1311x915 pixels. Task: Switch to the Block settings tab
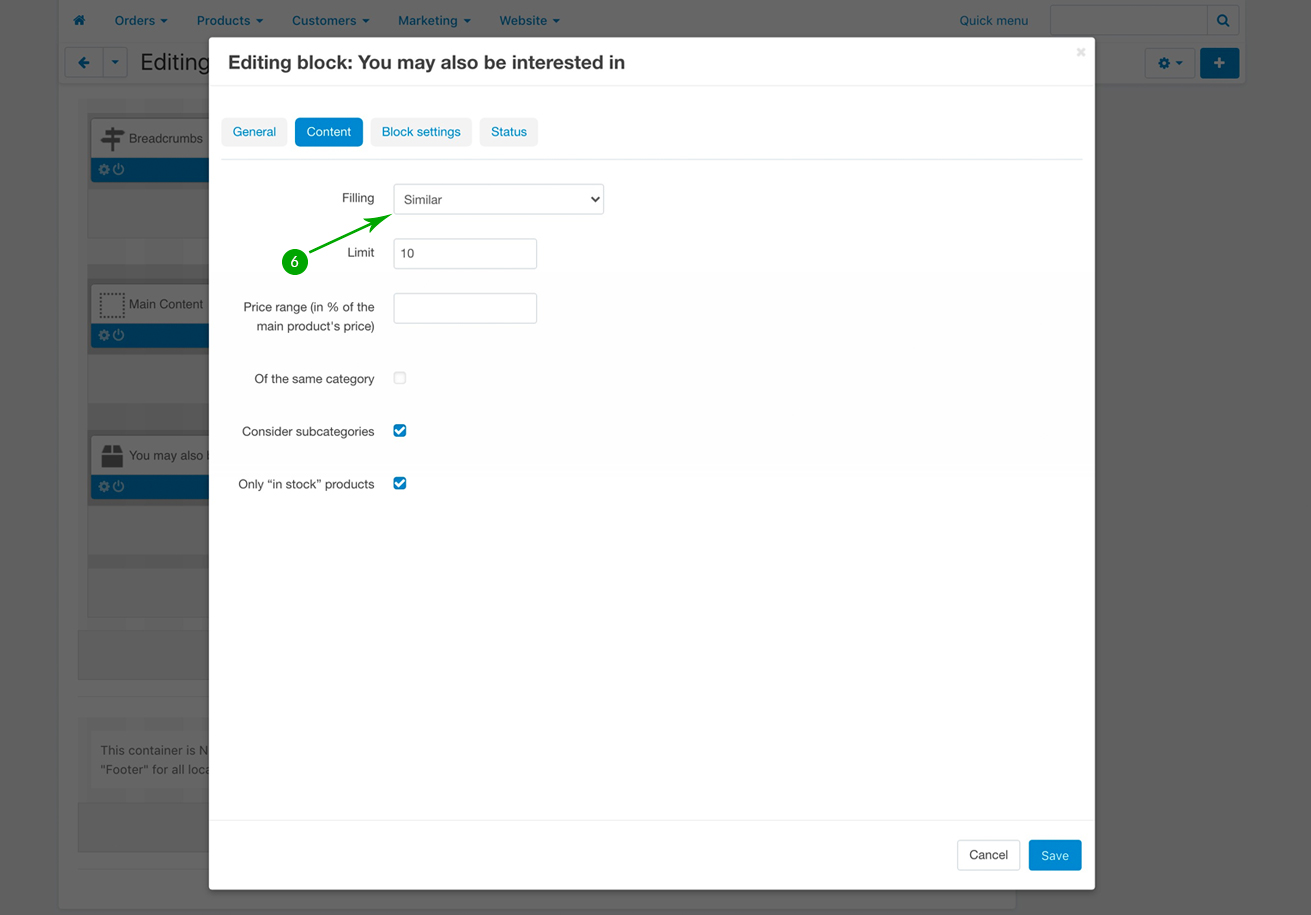421,132
